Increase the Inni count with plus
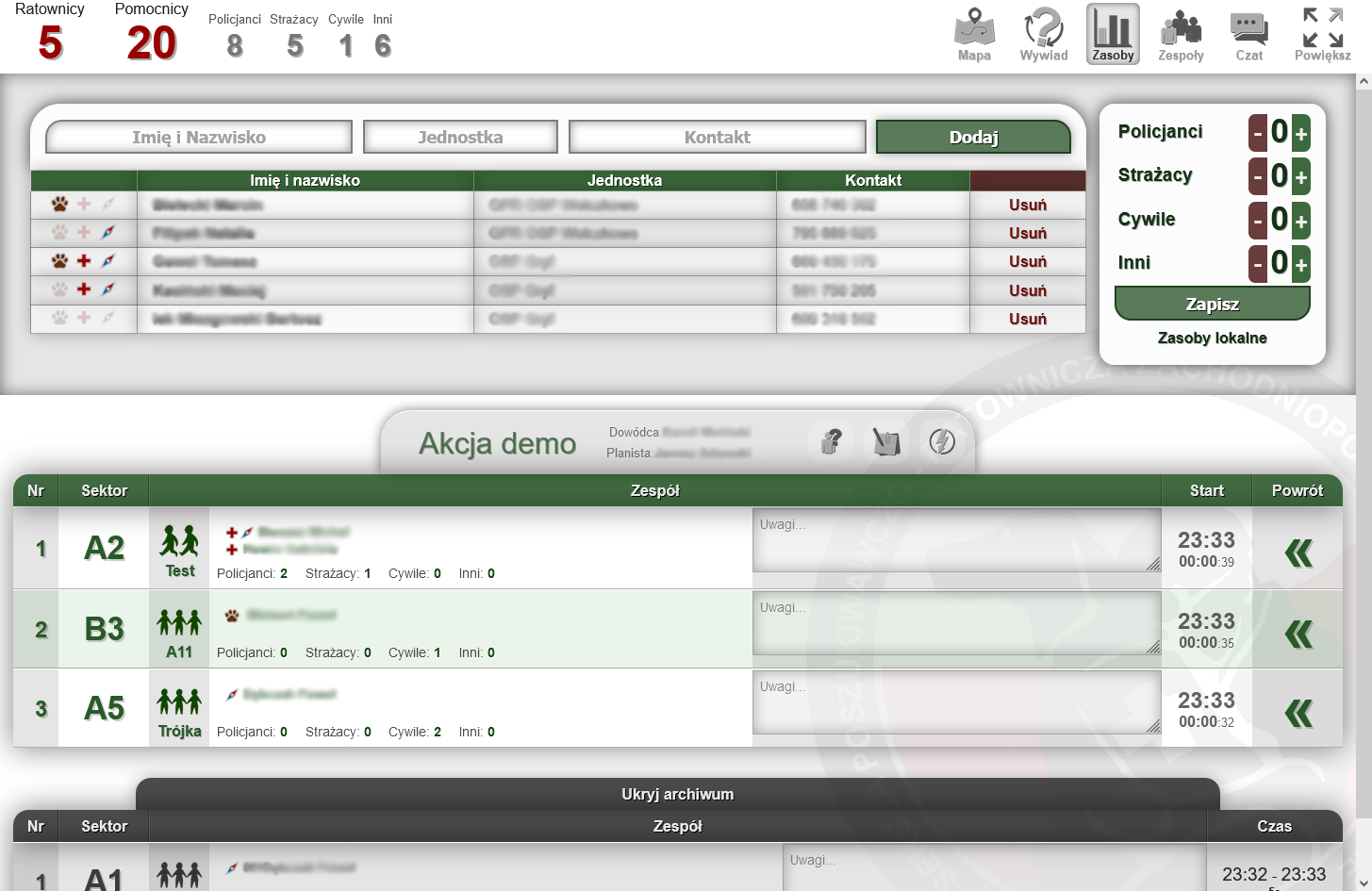Screen dimensions: 1372x891 pos(1301,264)
